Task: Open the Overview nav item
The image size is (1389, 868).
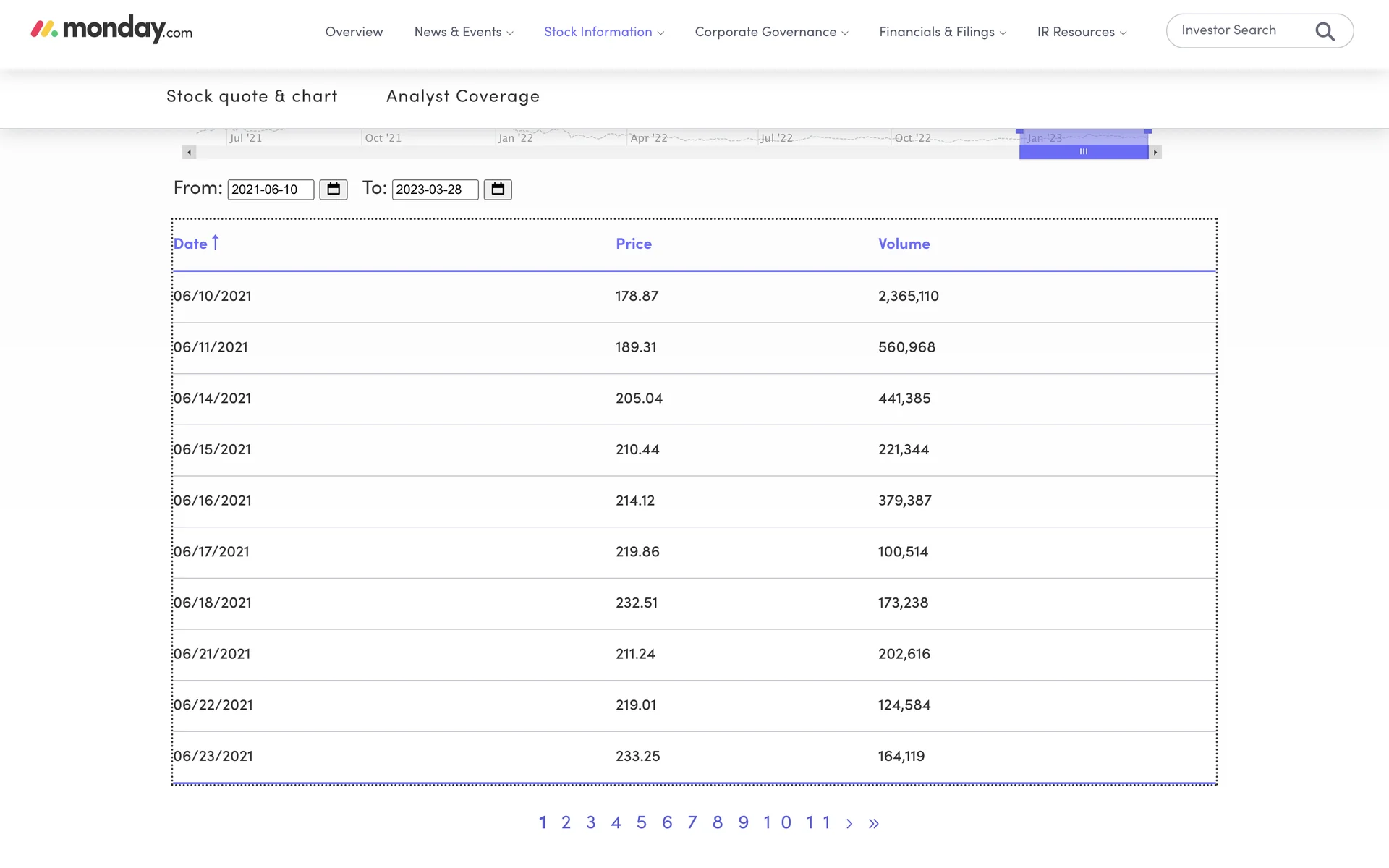Action: point(354,32)
